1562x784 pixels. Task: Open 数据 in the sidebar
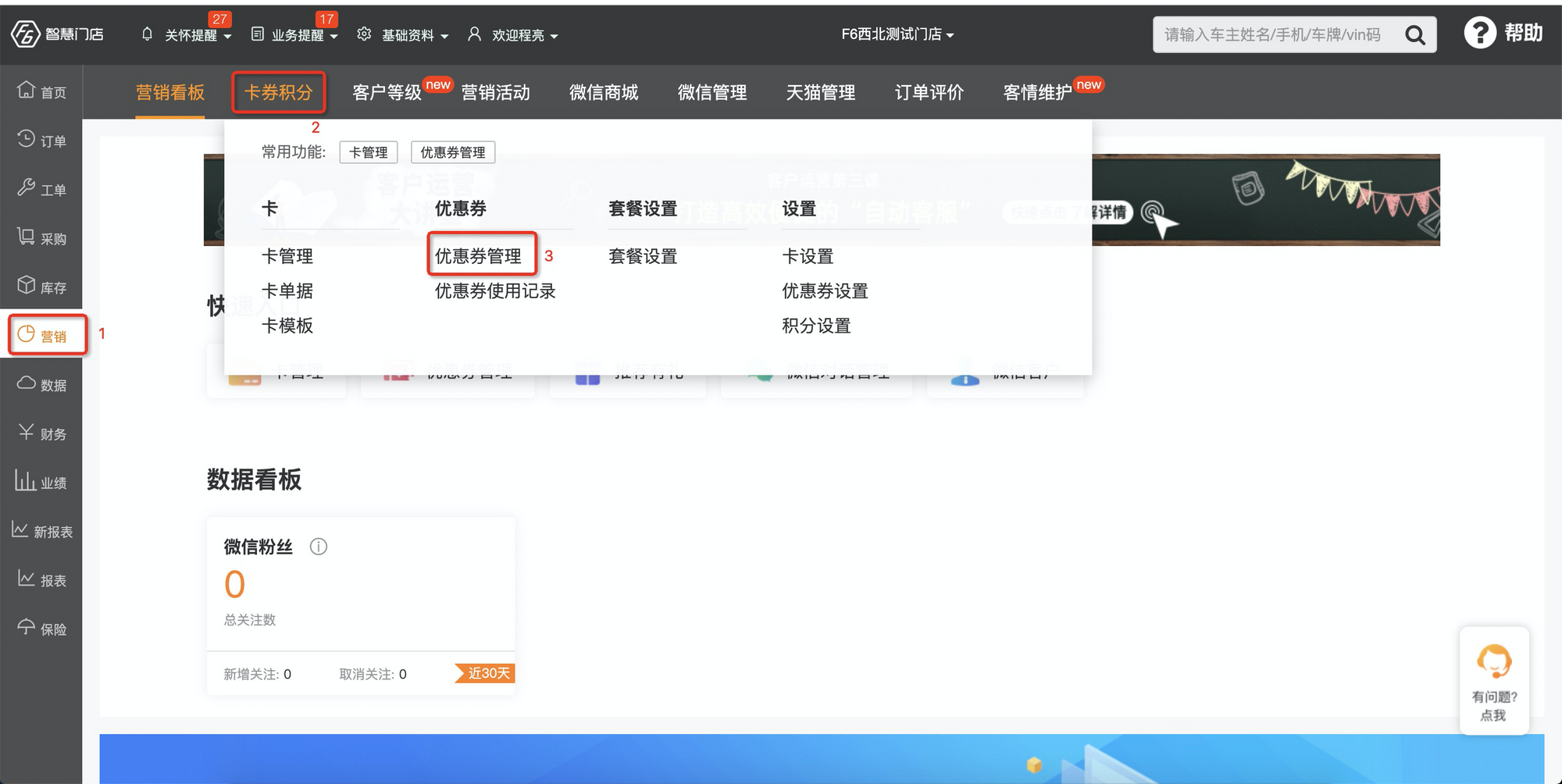pyautogui.click(x=41, y=384)
